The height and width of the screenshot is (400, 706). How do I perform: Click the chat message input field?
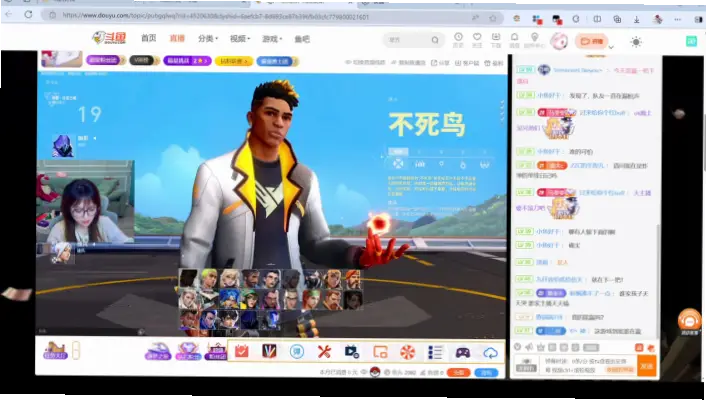click(x=588, y=365)
